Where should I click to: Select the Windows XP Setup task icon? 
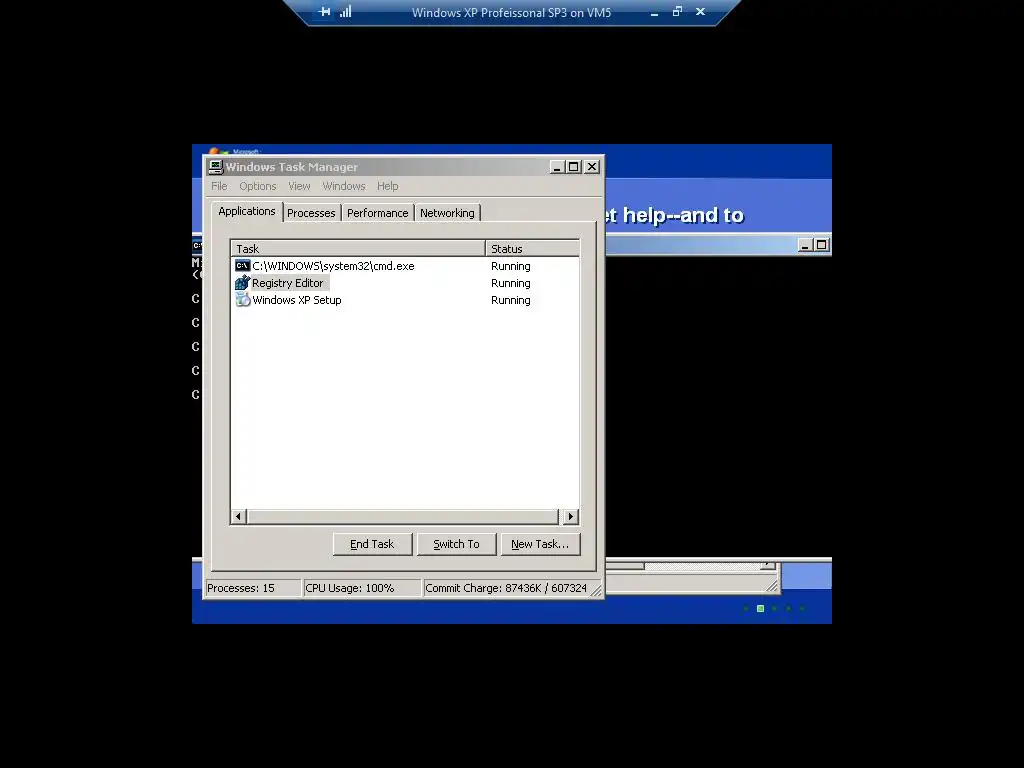pyautogui.click(x=242, y=300)
